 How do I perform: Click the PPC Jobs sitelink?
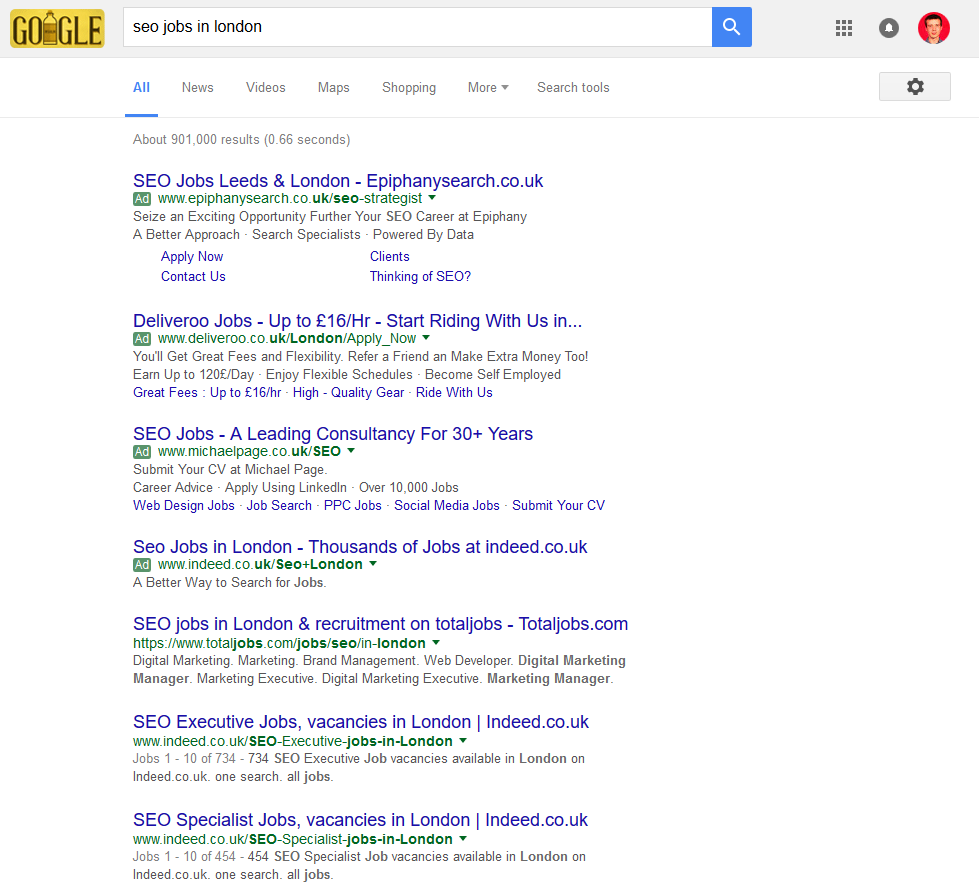[x=352, y=506]
